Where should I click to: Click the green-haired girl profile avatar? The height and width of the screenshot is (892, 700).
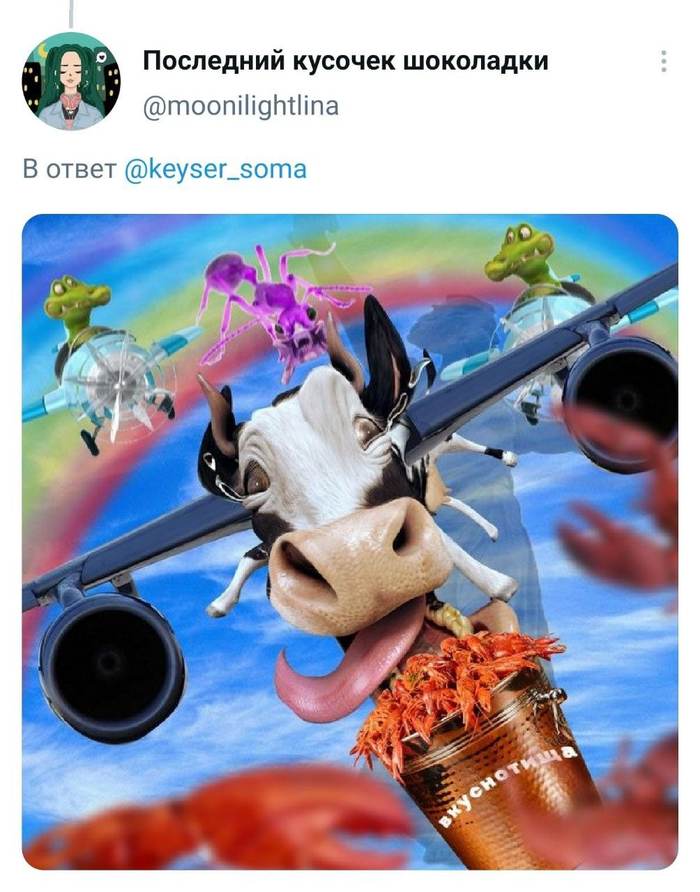coord(71,81)
